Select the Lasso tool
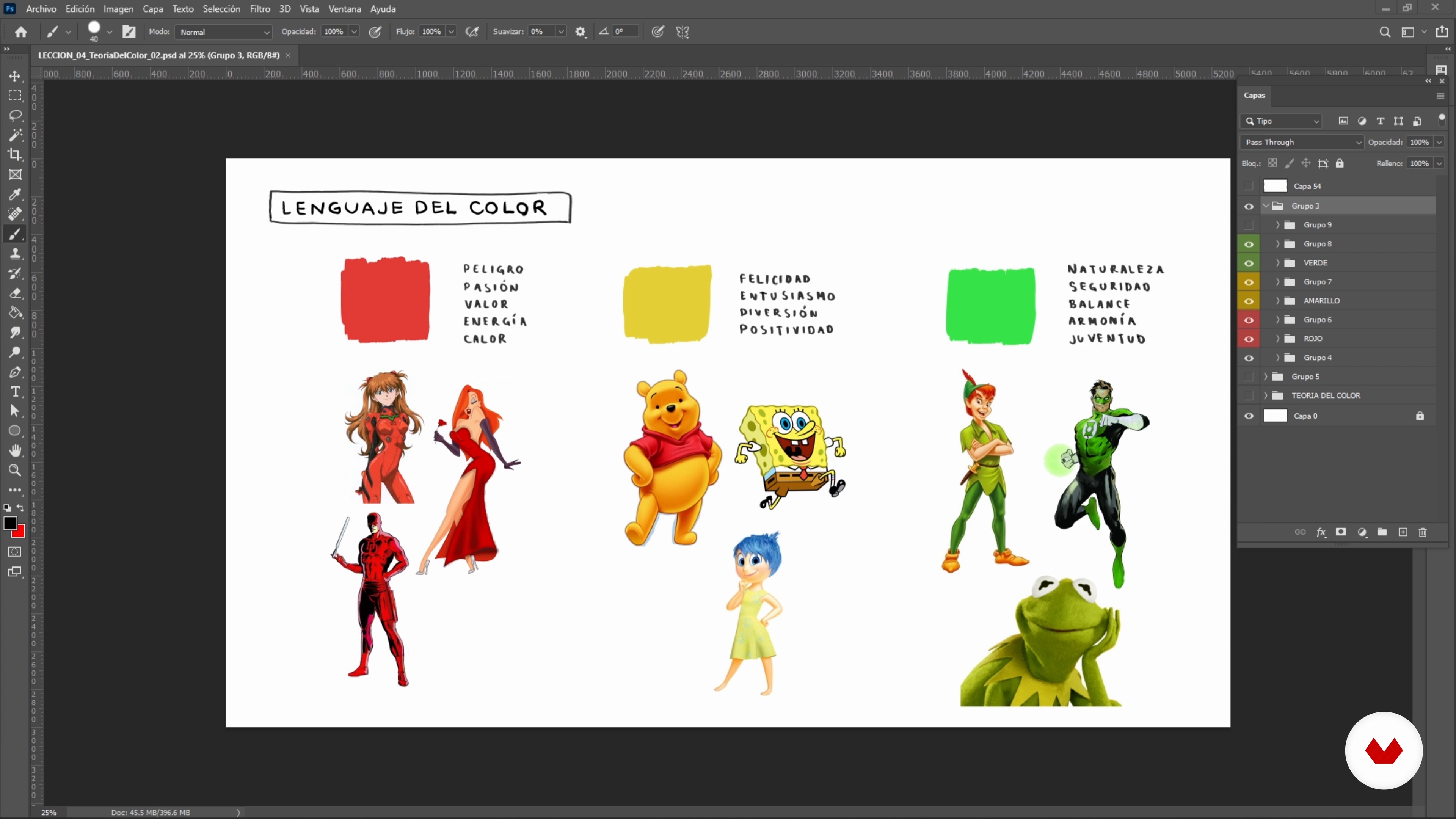The height and width of the screenshot is (819, 1456). point(15,115)
